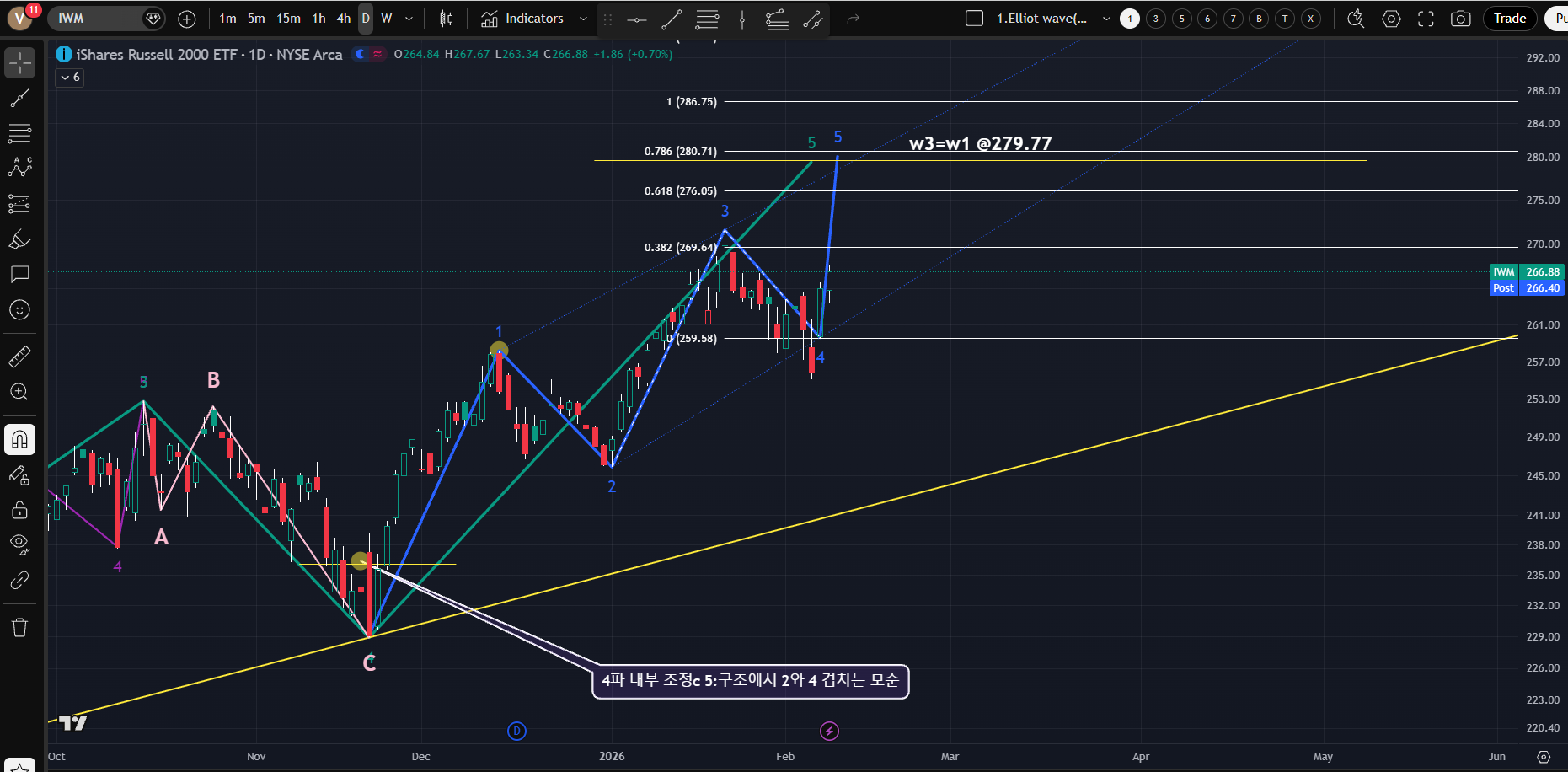Screen dimensions: 1568x772
Task: Select the Measure ruler tool
Action: coord(19,357)
